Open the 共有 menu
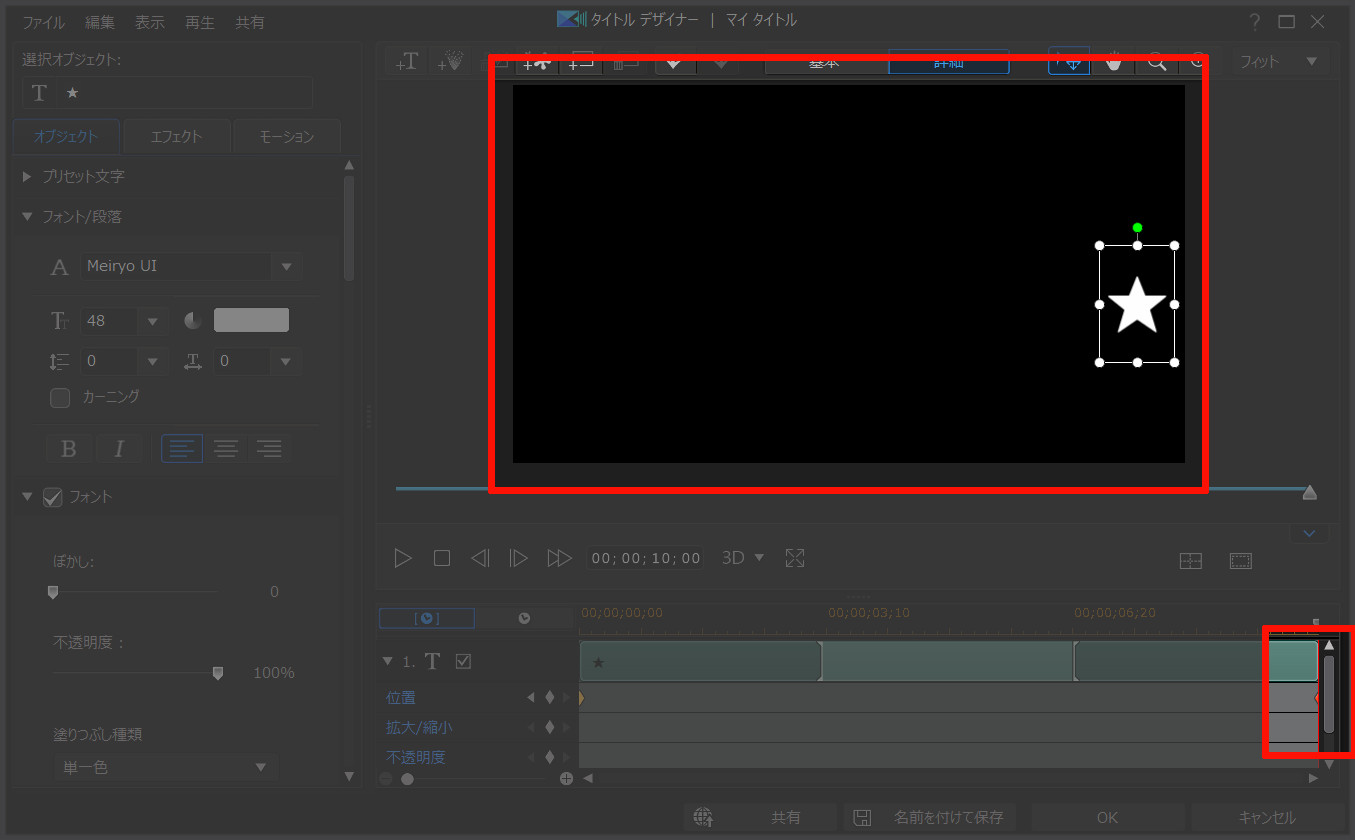The width and height of the screenshot is (1355, 840). 250,22
